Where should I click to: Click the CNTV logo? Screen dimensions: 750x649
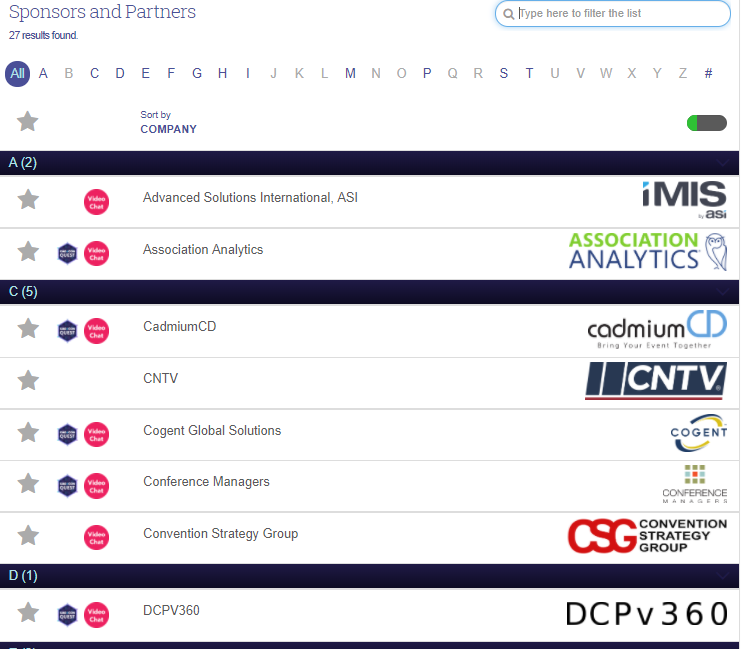pos(656,381)
